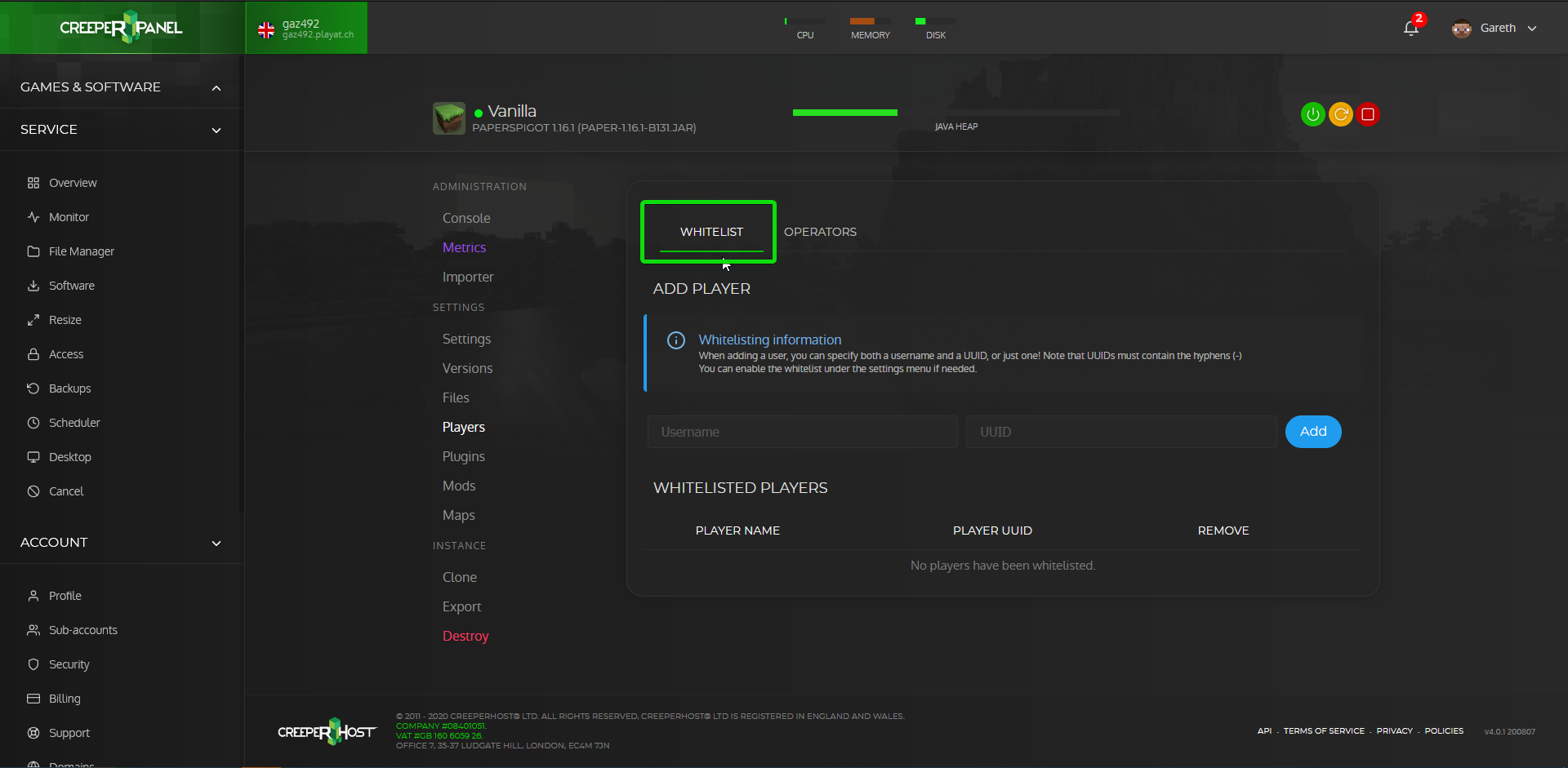1568x768 pixels.
Task: Expand the Service section chevron
Action: click(216, 131)
